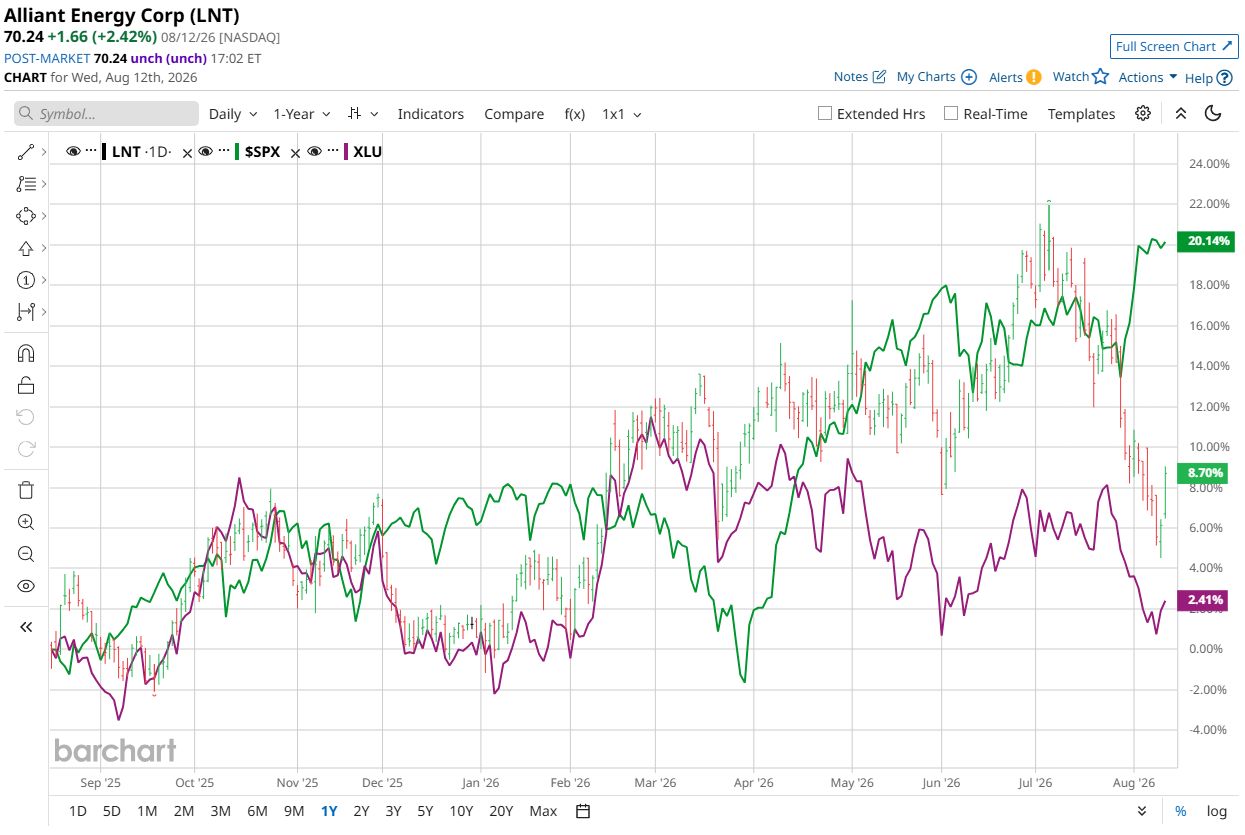Select the Fibonacci/list drawing tool
Viewport: 1245px width, 835px height.
(26, 184)
